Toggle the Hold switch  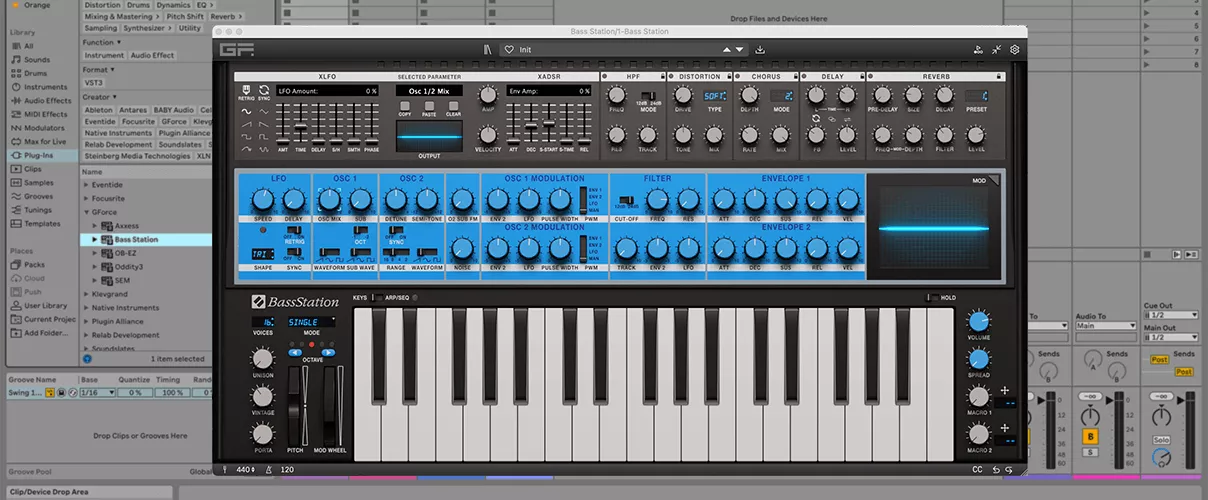(931, 298)
